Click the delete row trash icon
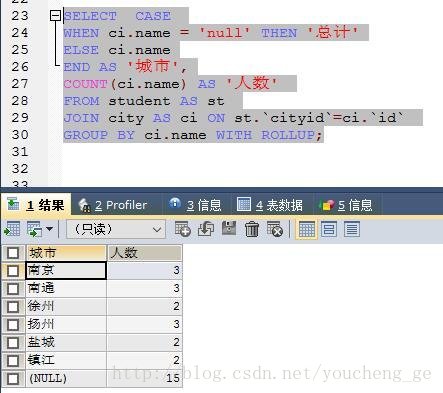443x393 pixels. [x=252, y=229]
